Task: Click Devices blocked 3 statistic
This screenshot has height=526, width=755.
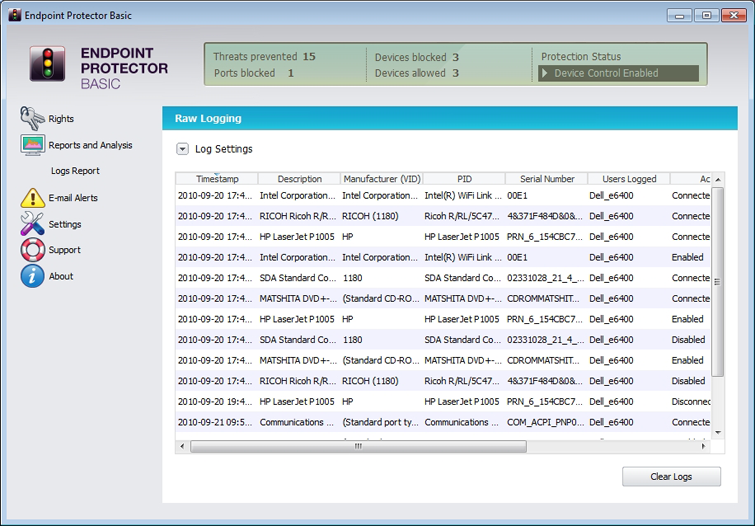Action: [417, 57]
